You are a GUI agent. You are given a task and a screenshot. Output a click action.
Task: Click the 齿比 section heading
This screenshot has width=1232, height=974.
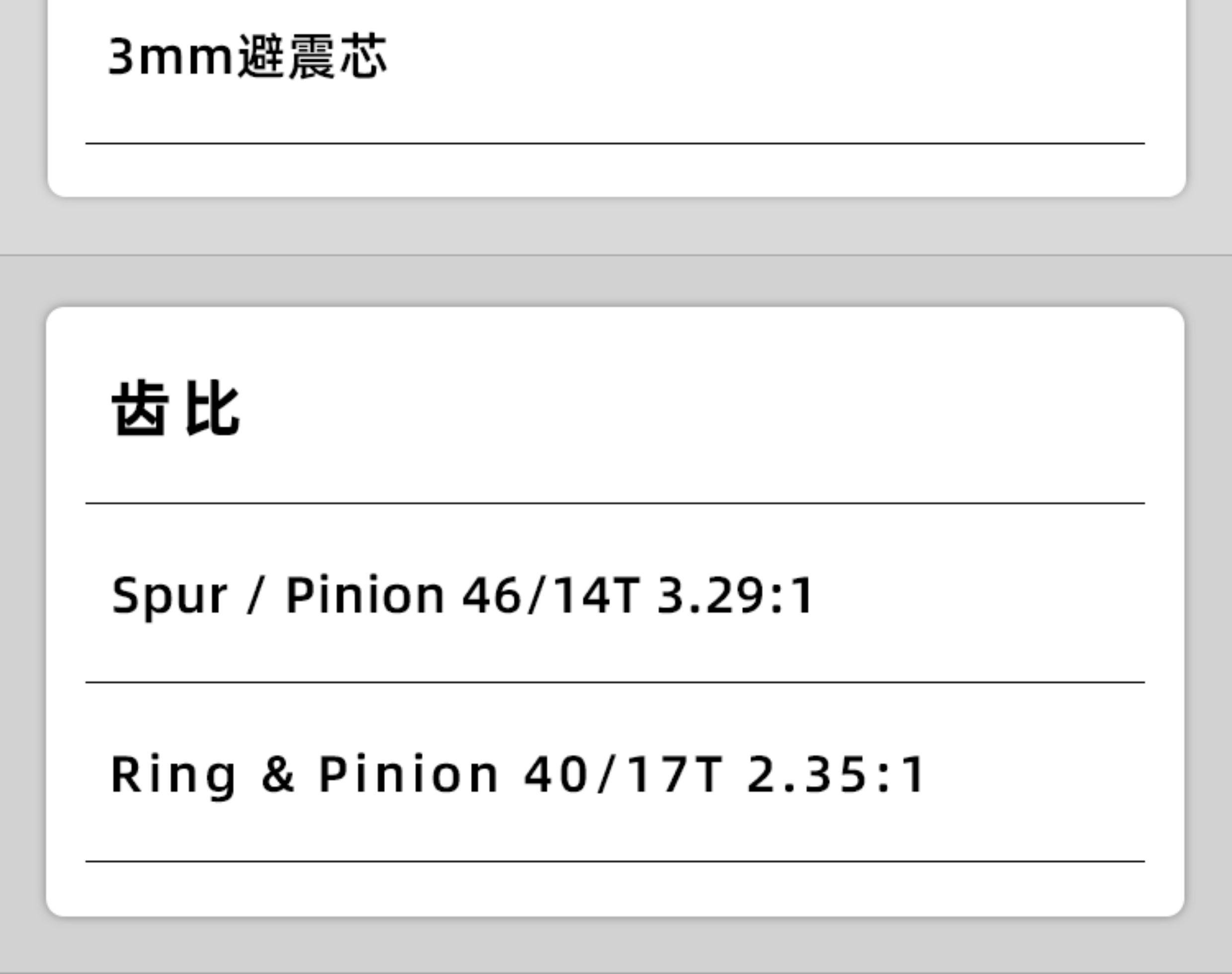pyautogui.click(x=175, y=408)
